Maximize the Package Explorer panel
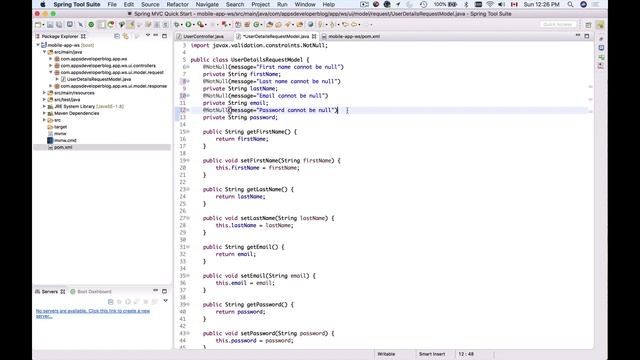Viewport: 640px width, 360px height. [x=164, y=36]
